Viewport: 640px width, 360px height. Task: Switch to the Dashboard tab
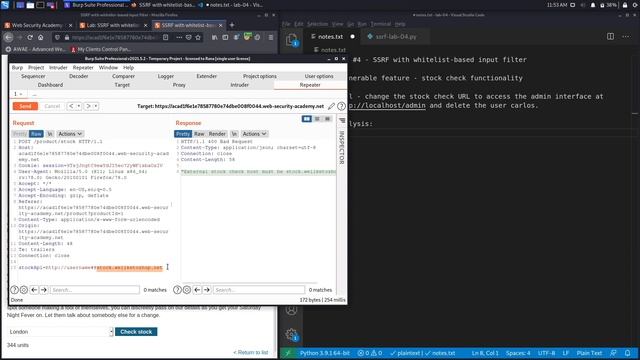(x=50, y=85)
